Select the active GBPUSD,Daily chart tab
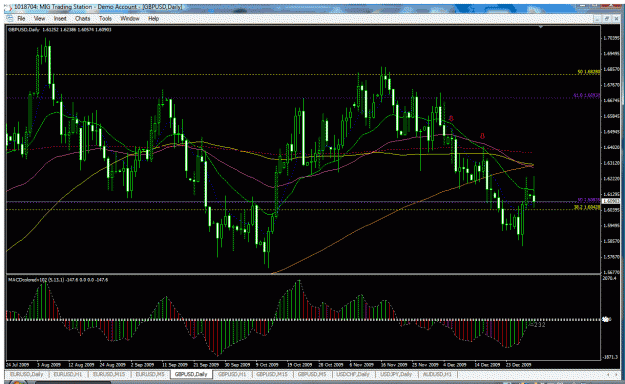The image size is (625, 384). tap(191, 374)
